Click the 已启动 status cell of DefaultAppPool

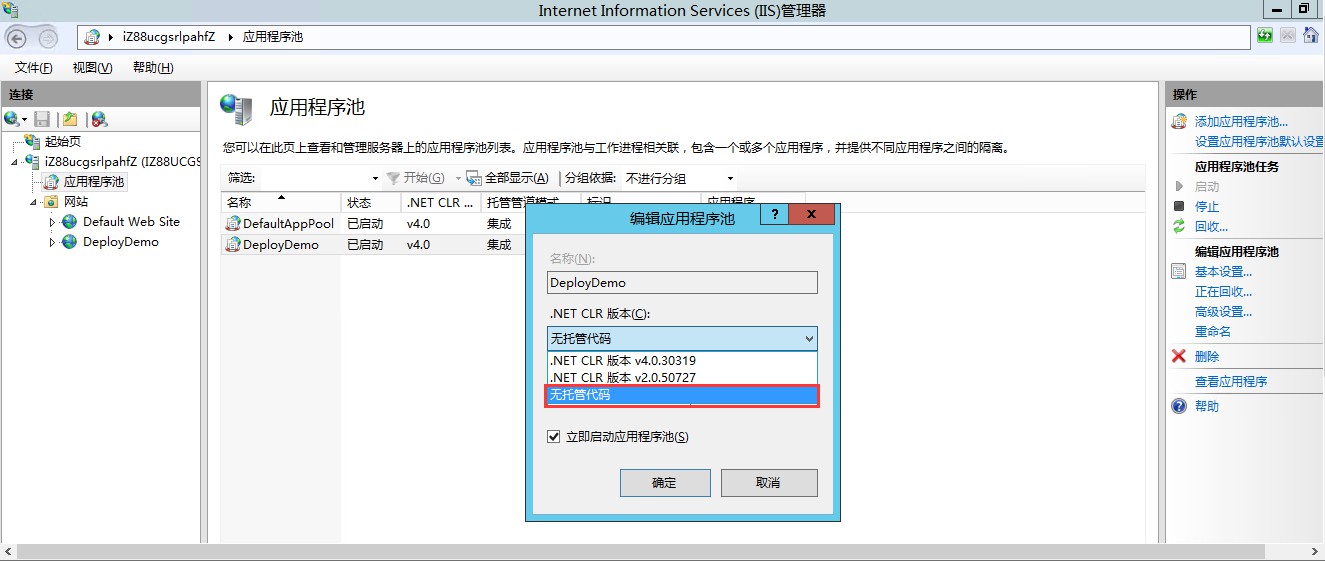[x=365, y=224]
